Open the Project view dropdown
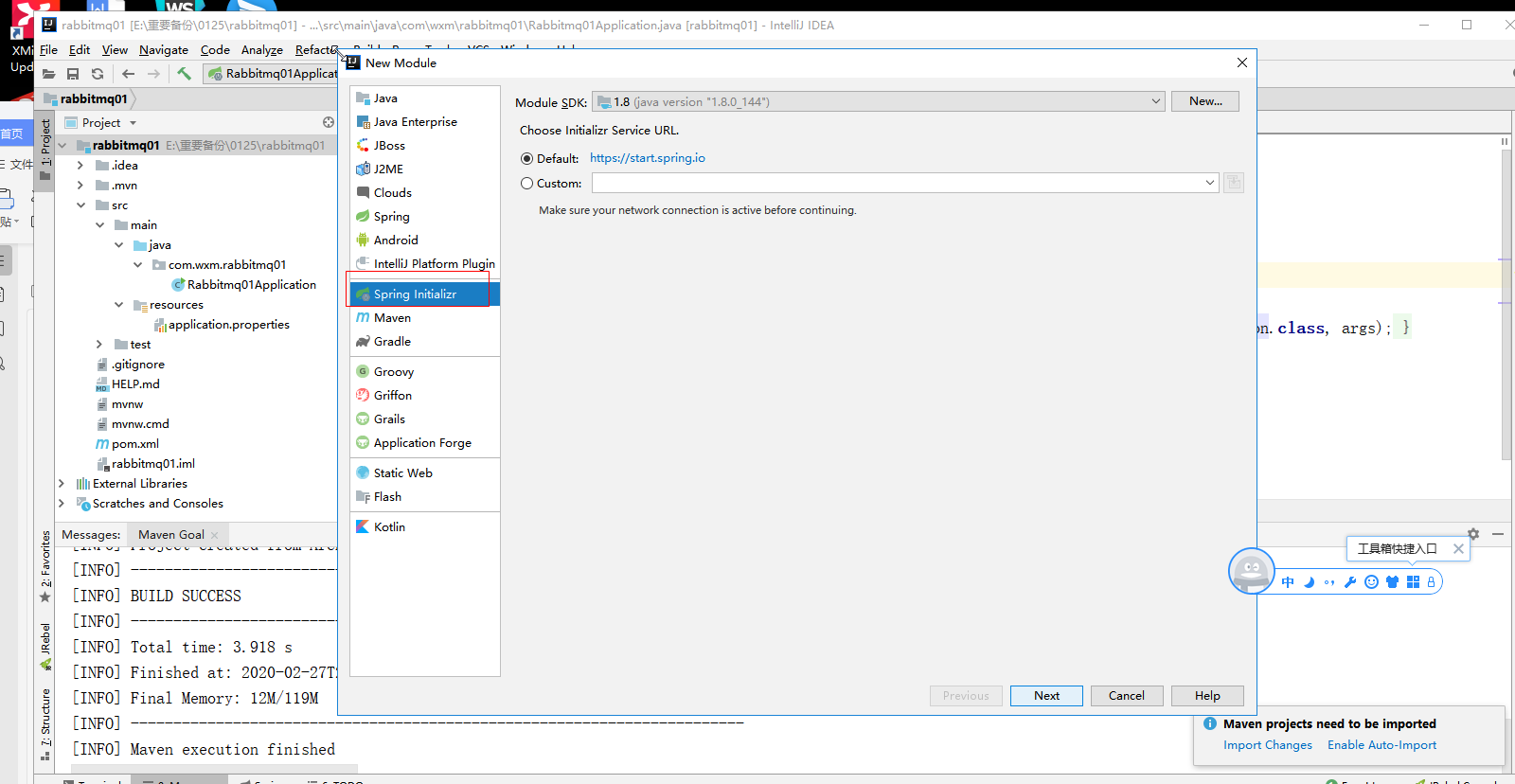1515x784 pixels. tap(134, 123)
